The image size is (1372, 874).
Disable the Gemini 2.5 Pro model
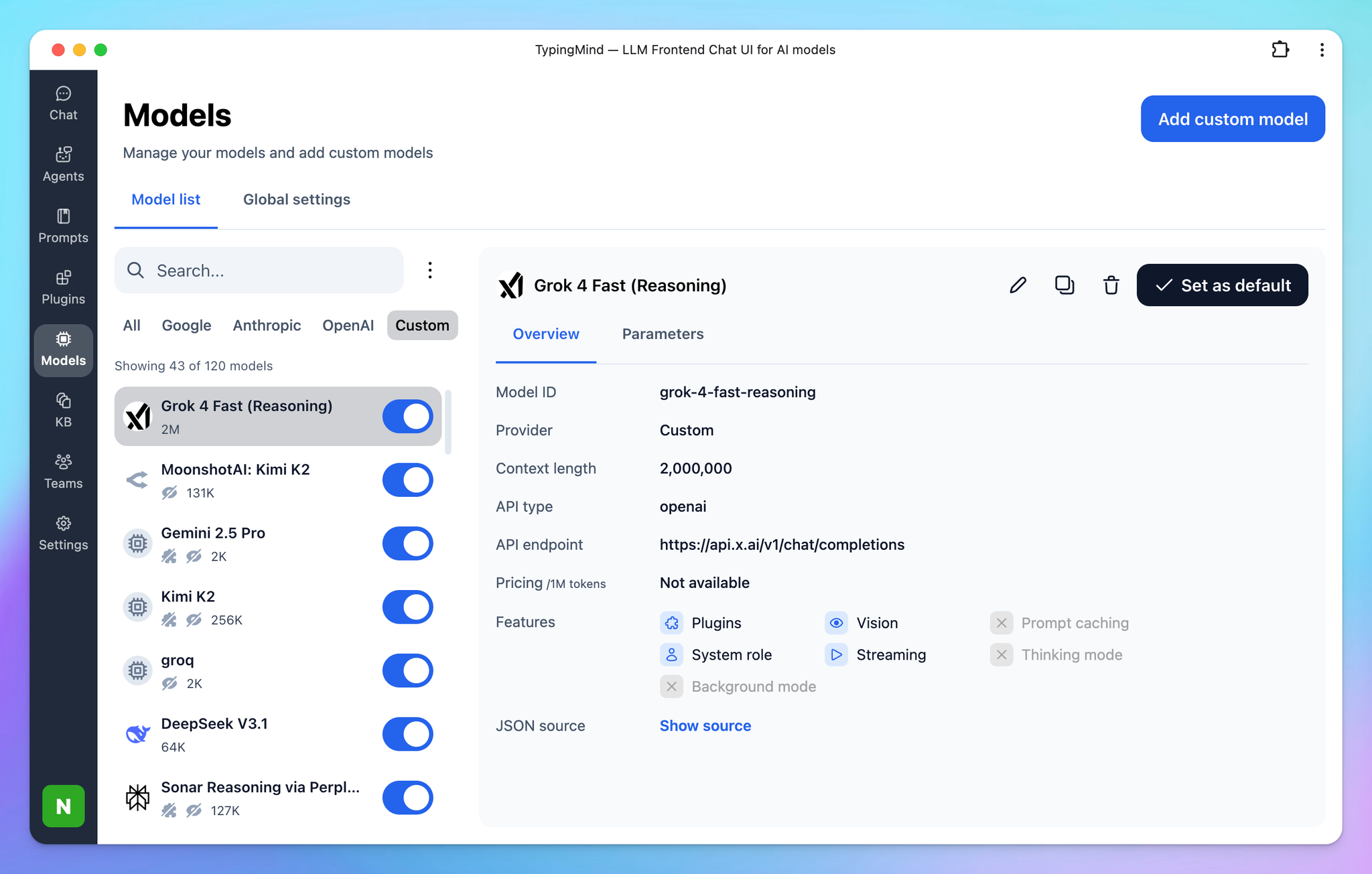point(407,543)
